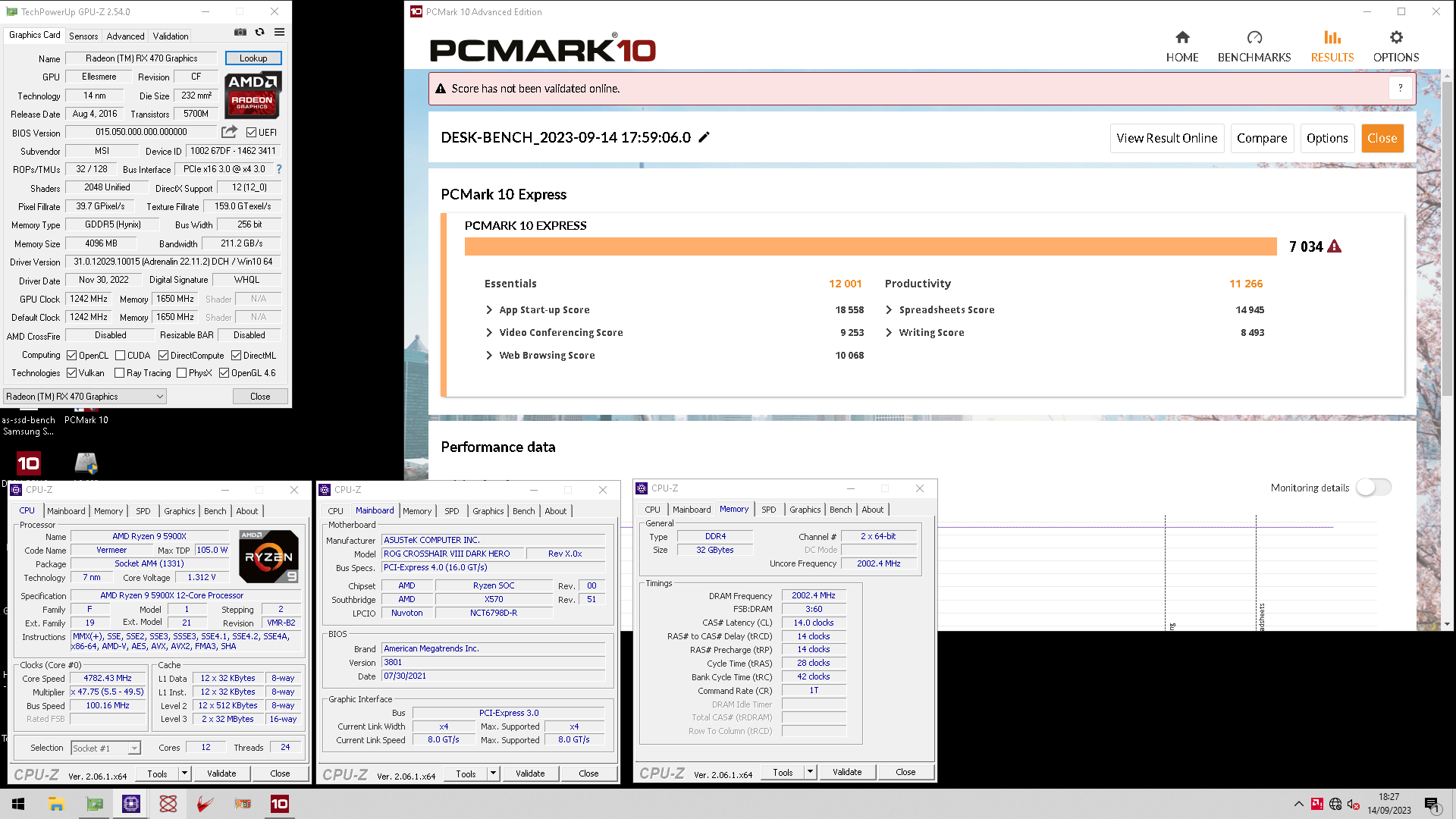Click Validate in CPU-Z Mainboard window
Screen dimensions: 1456x819
point(530,773)
